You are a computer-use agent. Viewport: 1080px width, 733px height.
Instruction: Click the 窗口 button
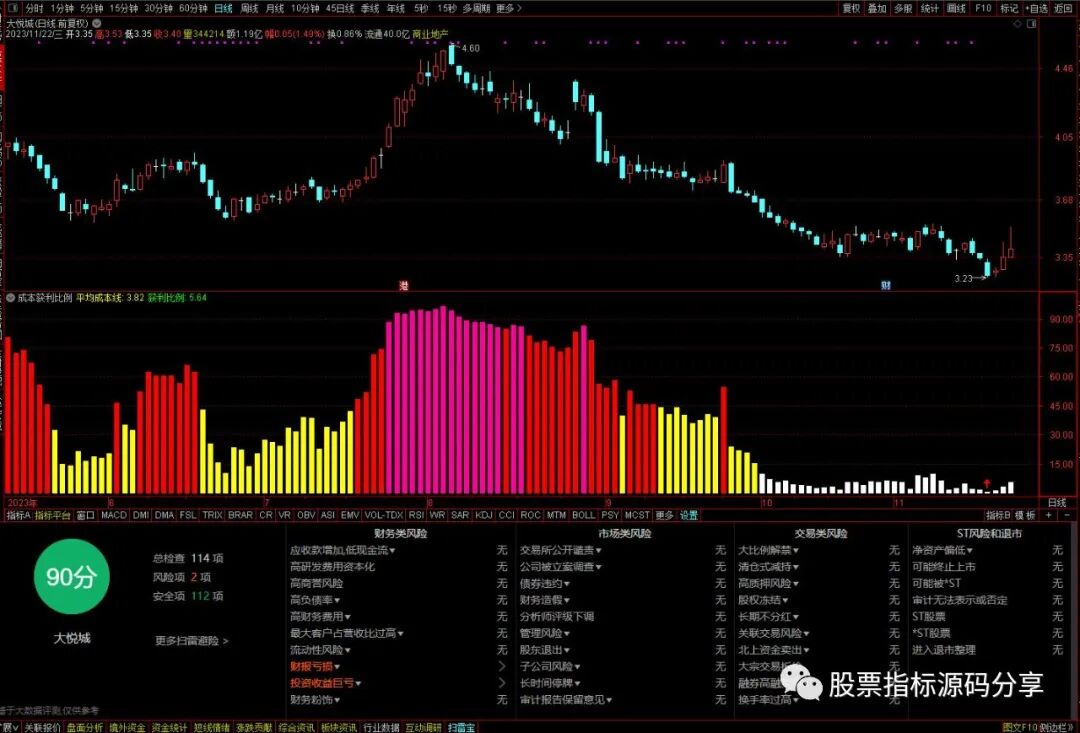(x=85, y=515)
